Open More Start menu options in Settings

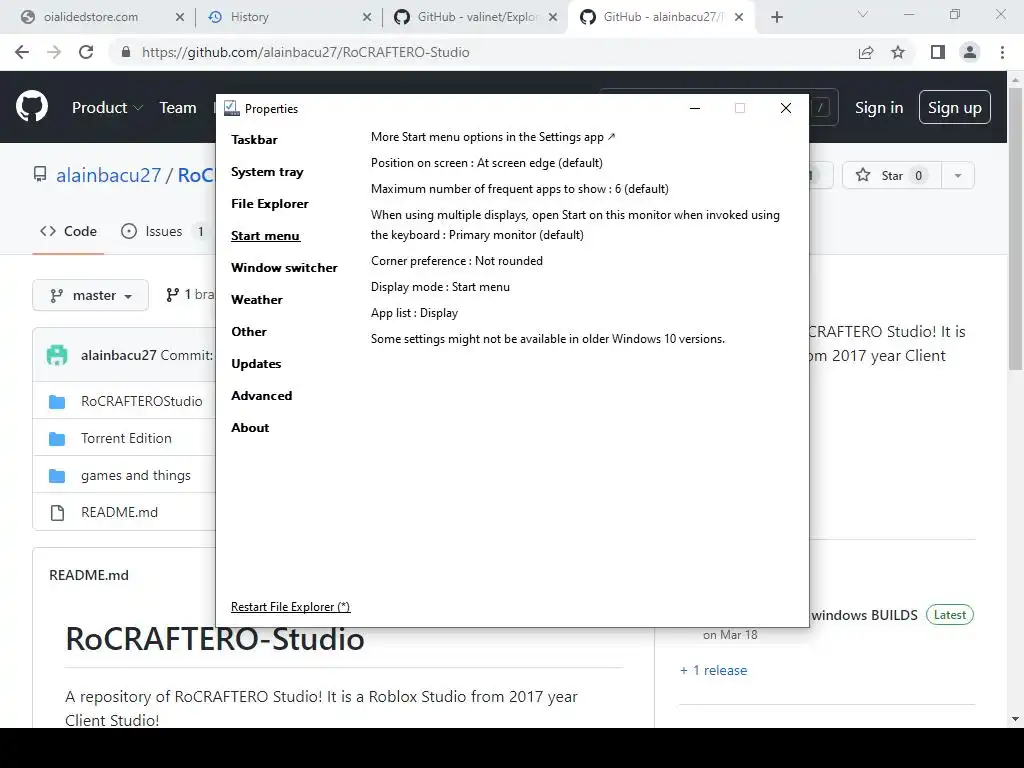(x=493, y=136)
